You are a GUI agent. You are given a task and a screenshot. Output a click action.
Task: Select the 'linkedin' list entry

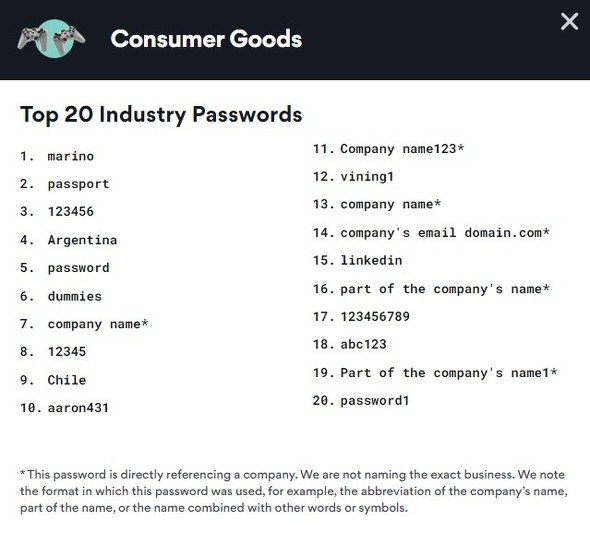[x=371, y=260]
